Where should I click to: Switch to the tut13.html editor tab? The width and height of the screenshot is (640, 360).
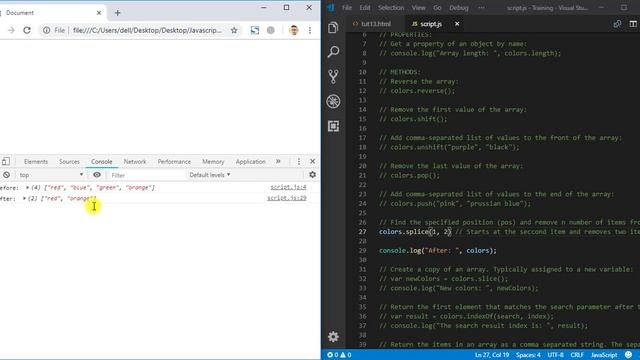376,24
